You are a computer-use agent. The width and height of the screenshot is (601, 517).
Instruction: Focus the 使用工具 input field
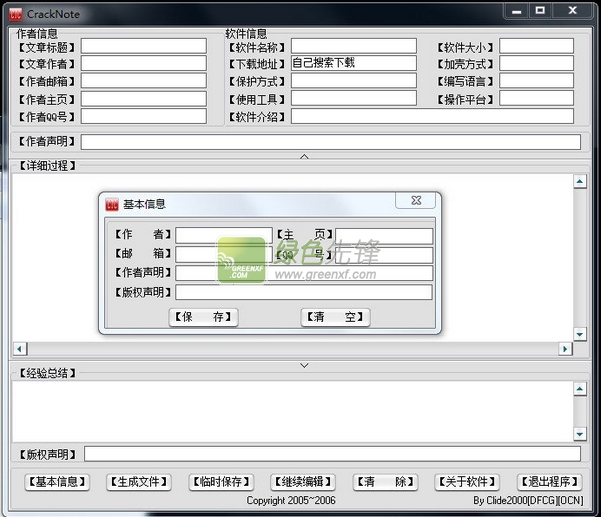[x=354, y=98]
